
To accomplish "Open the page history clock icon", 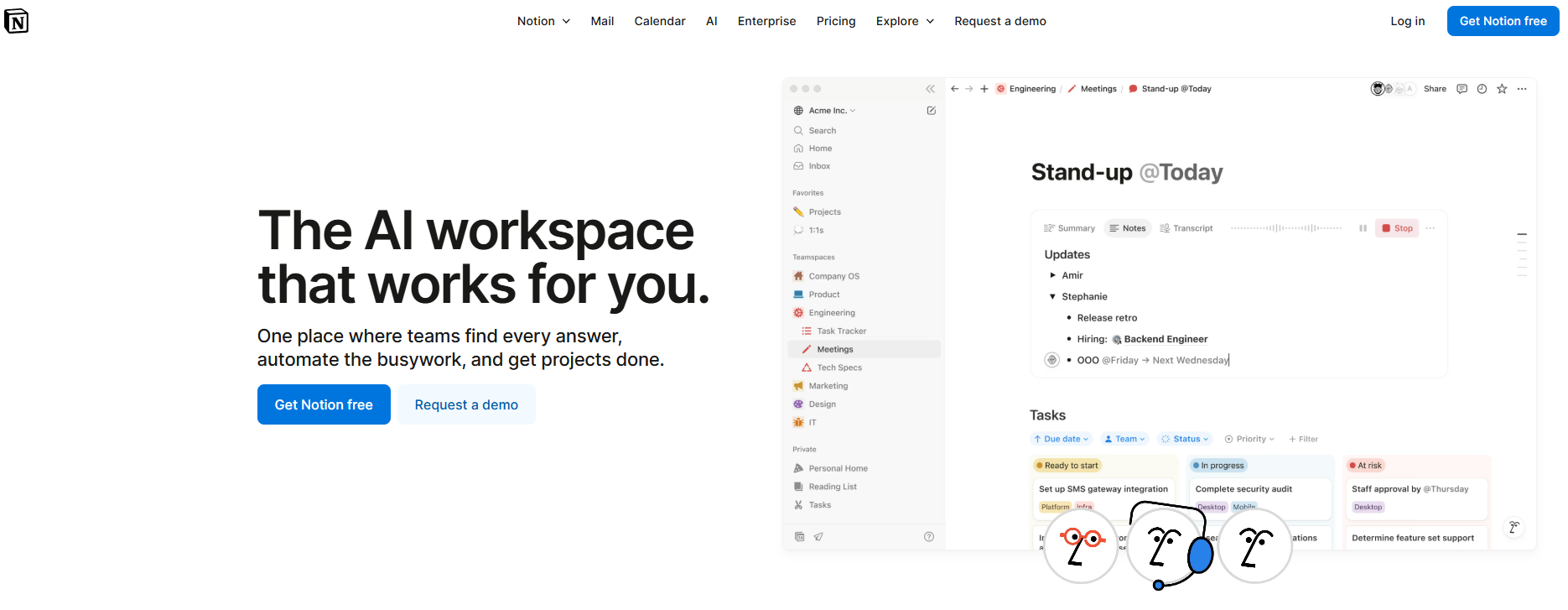I will [x=1482, y=89].
